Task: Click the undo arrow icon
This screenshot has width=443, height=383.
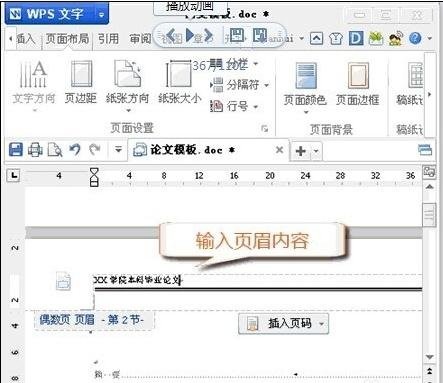Action: [x=75, y=150]
